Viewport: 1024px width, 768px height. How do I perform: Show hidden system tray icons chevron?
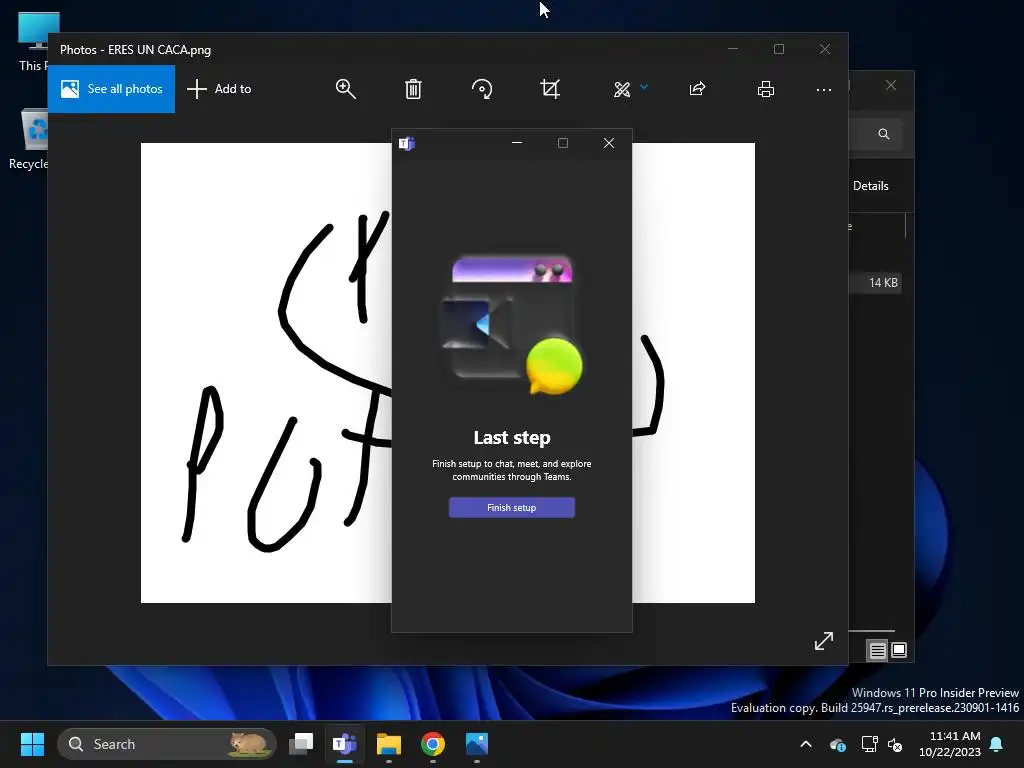pyautogui.click(x=806, y=744)
